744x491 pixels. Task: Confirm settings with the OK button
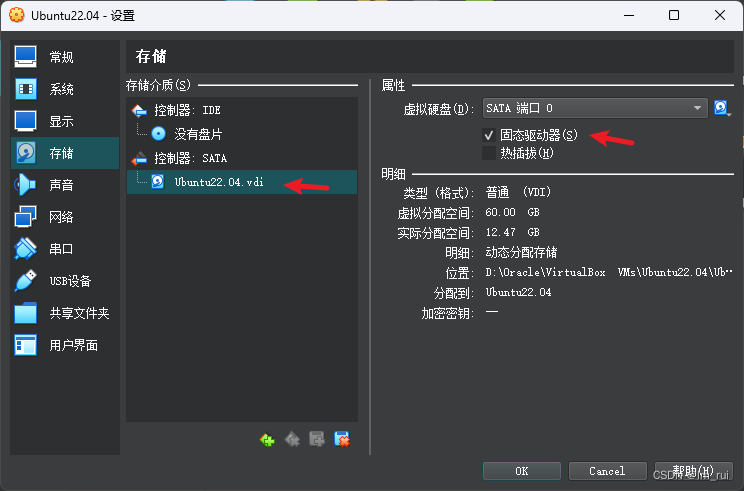(x=522, y=471)
